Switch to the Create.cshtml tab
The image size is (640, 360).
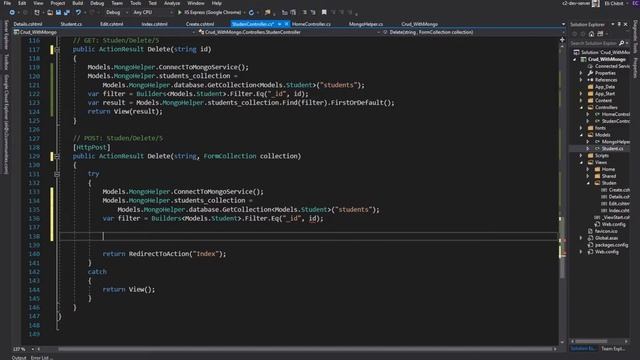200,24
